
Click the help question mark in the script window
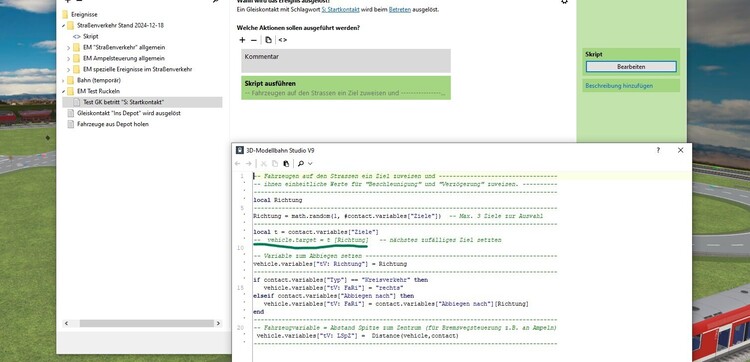pyautogui.click(x=658, y=150)
